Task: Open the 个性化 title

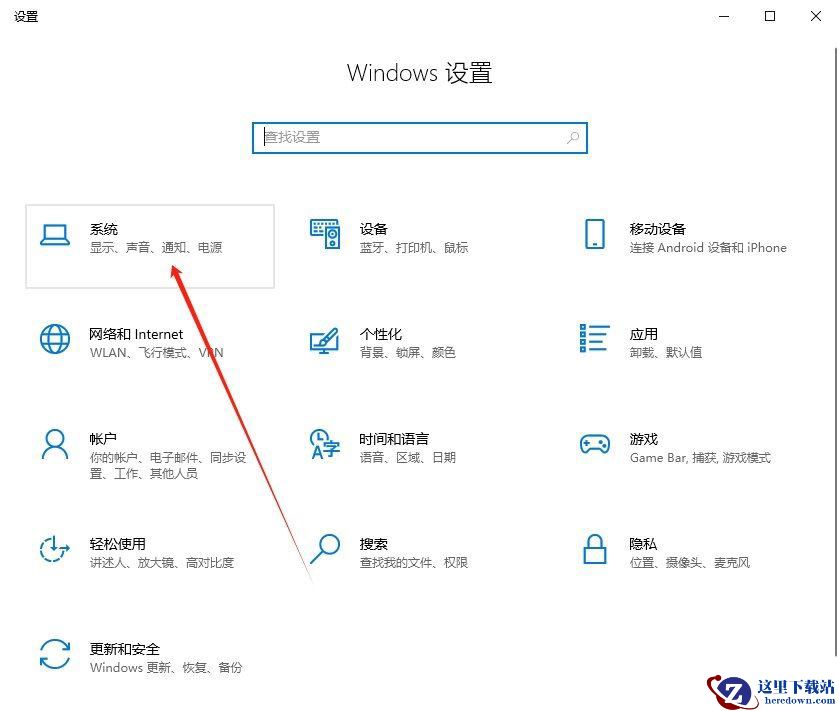Action: (x=380, y=334)
